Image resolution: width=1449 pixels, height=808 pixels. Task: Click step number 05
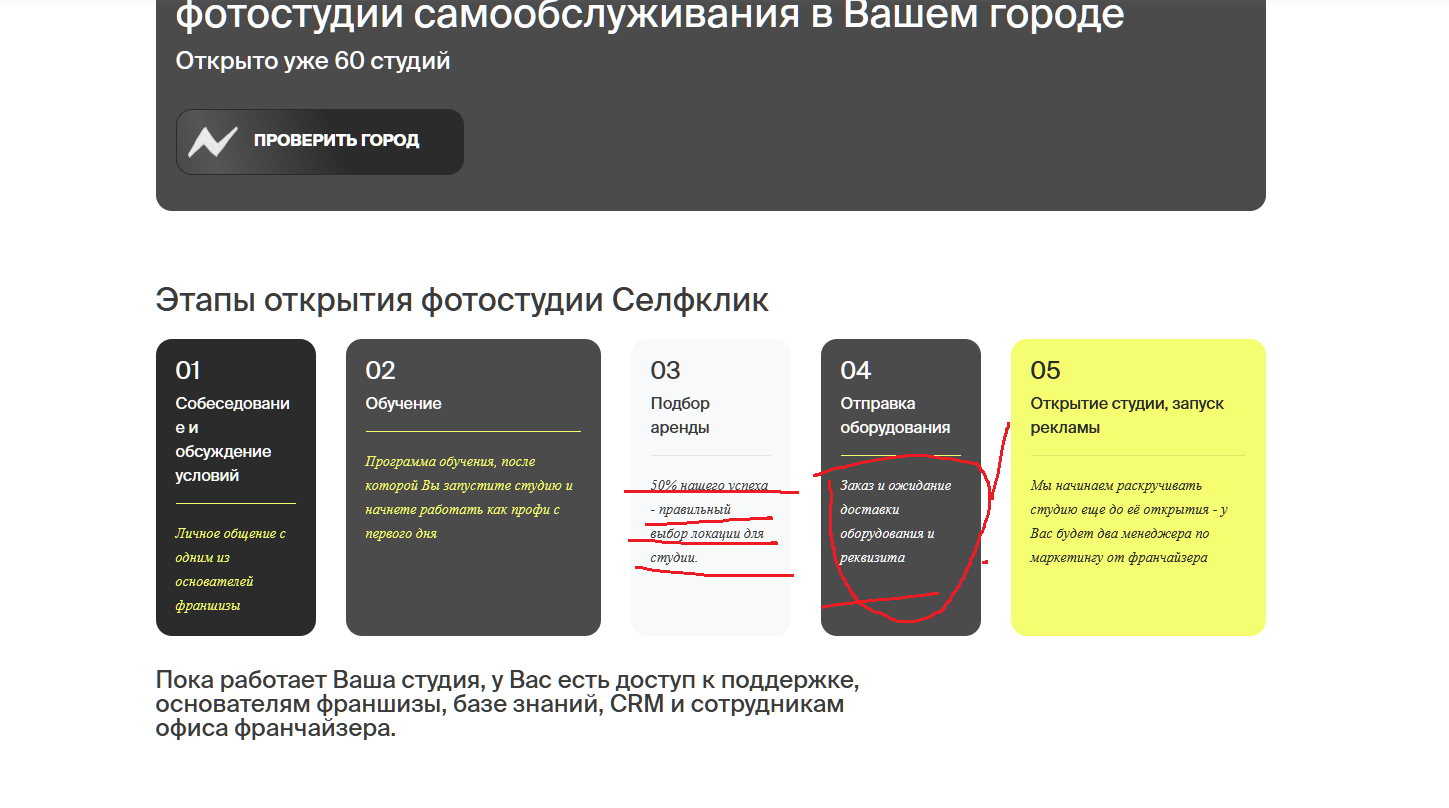[1045, 371]
